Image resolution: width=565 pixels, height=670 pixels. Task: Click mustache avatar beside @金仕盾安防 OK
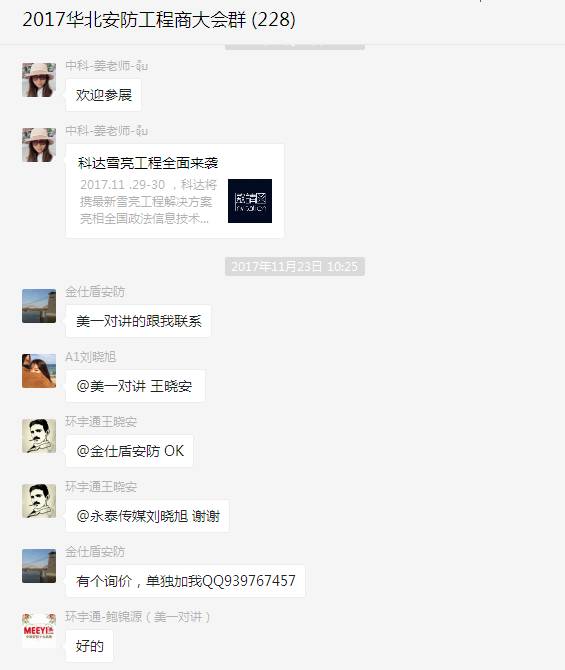tap(39, 436)
